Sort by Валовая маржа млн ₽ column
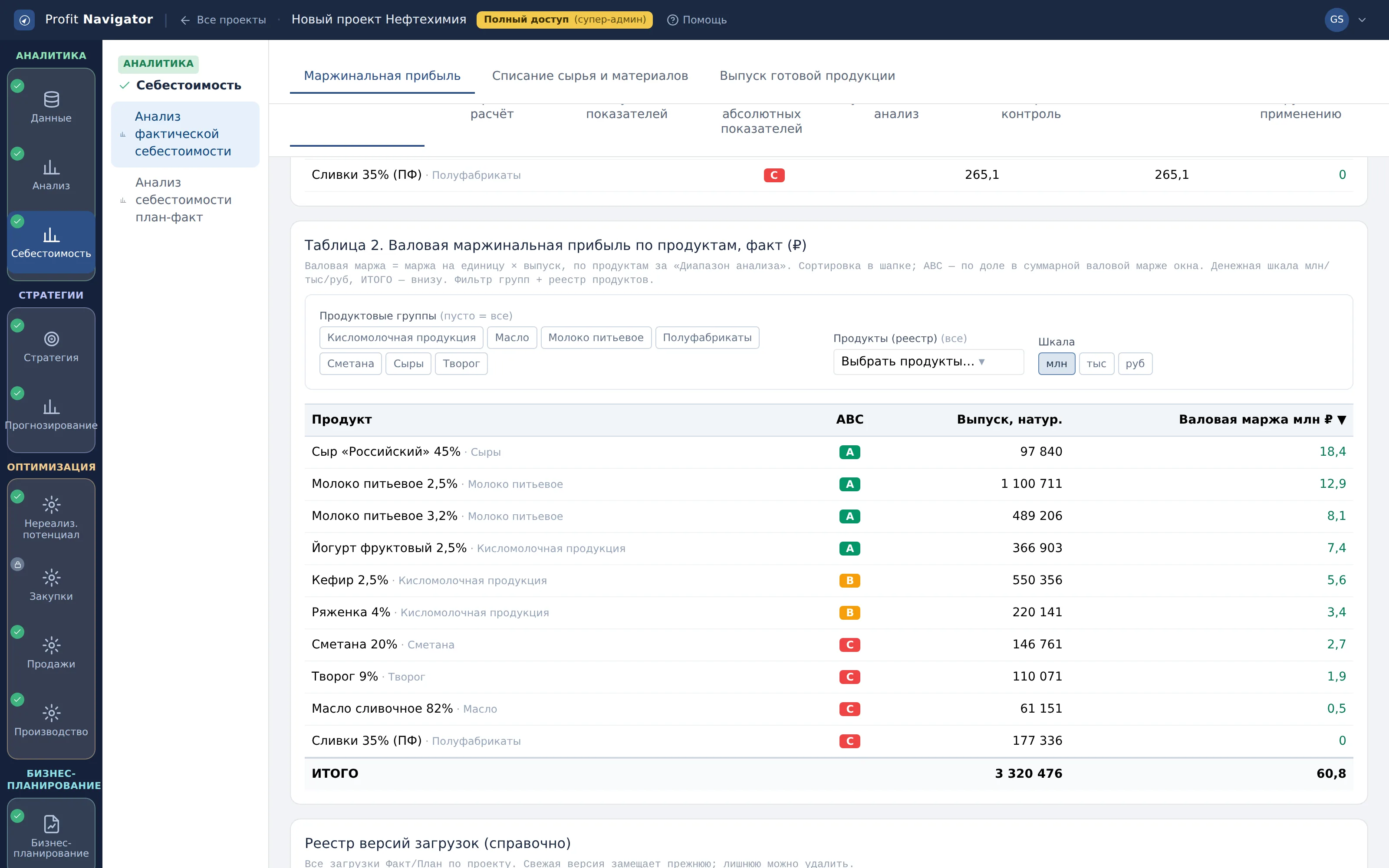This screenshot has width=1389, height=868. tap(1261, 420)
